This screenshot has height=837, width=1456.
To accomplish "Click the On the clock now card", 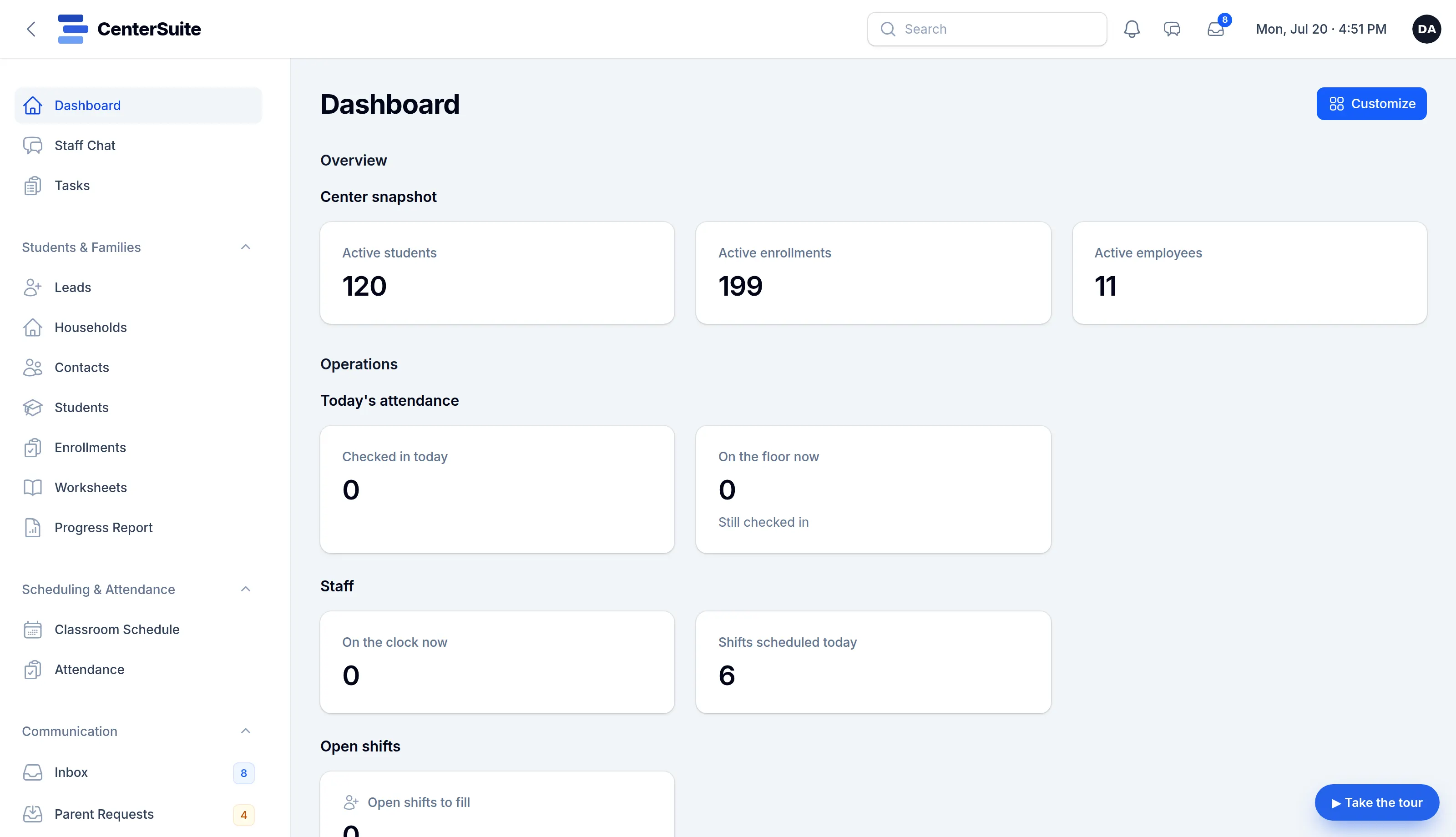I will point(497,662).
